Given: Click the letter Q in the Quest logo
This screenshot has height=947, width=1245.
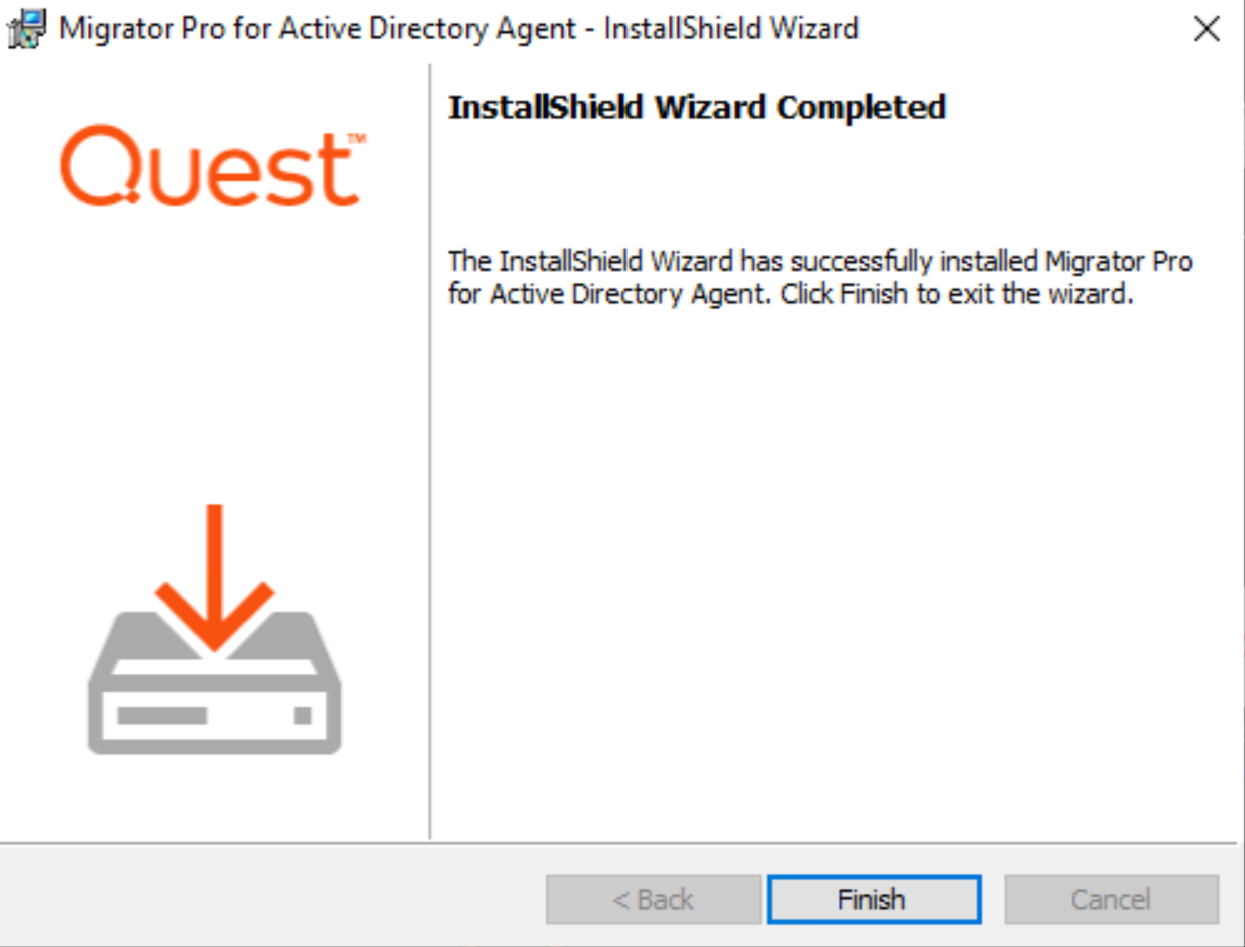Looking at the screenshot, I should (96, 168).
